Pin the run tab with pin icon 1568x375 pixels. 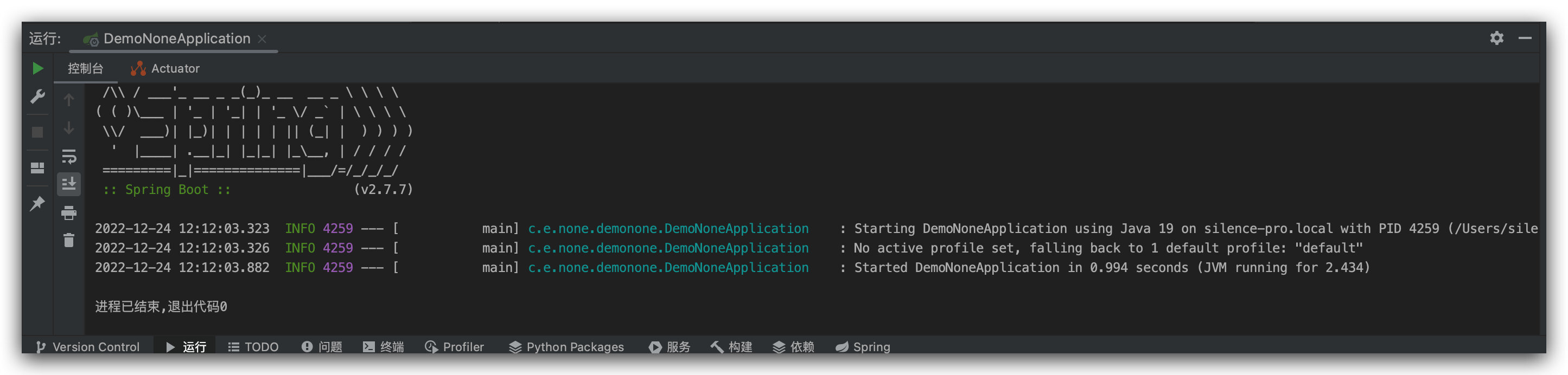pos(38,203)
